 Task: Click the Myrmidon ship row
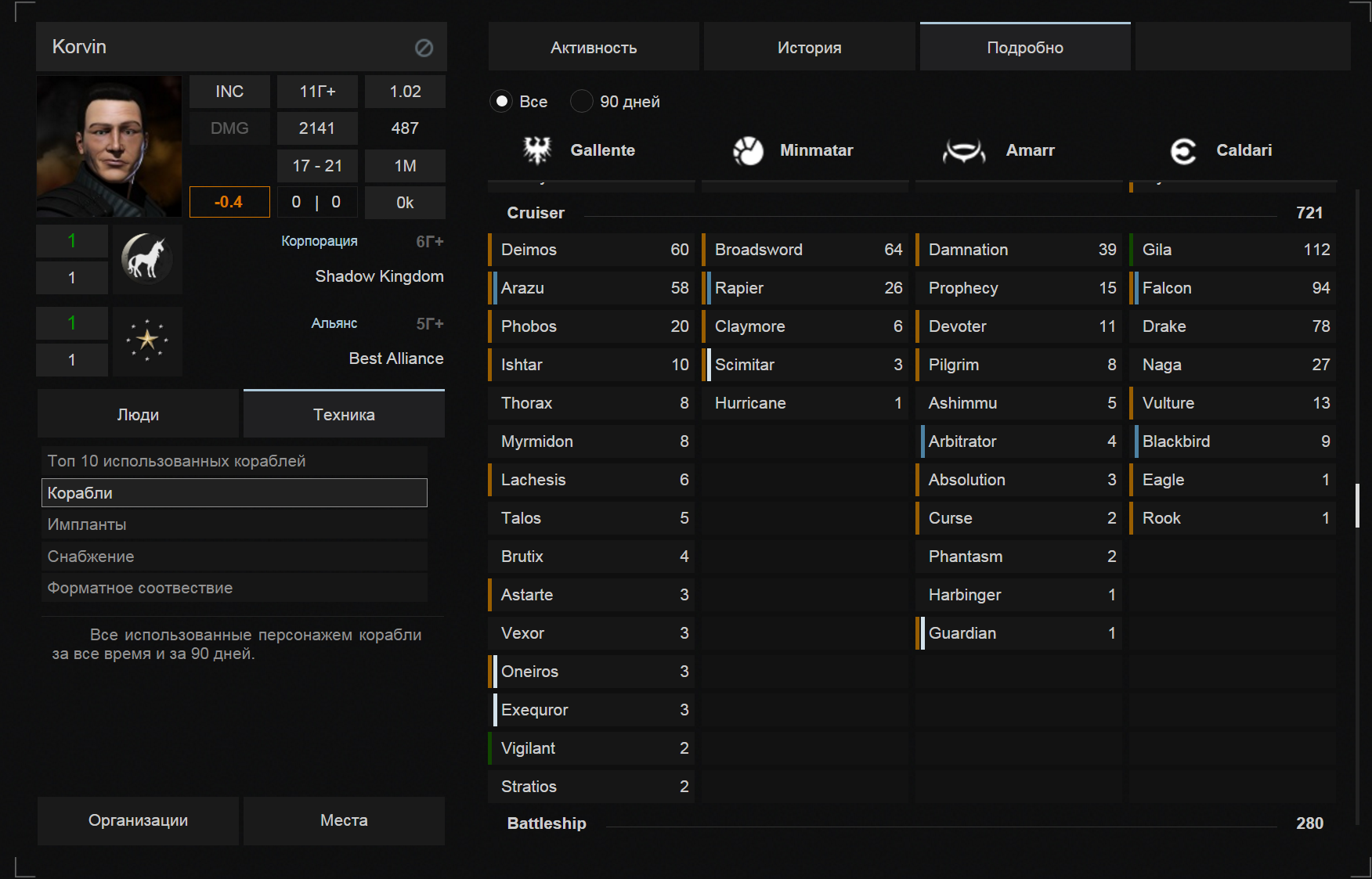(591, 441)
